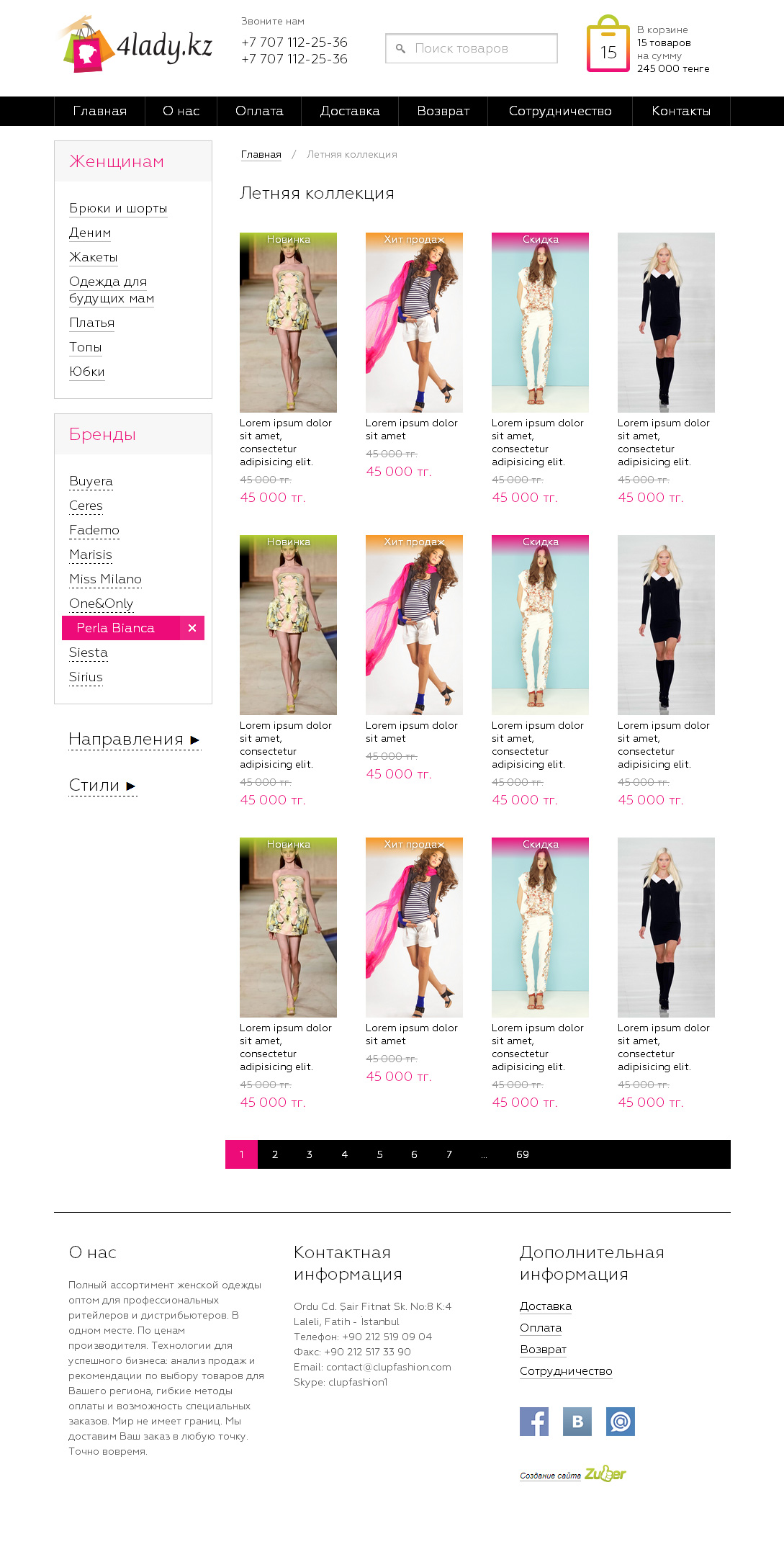Image resolution: width=784 pixels, height=1544 pixels.
Task: Click the 4lady.kz logo
Action: (137, 45)
